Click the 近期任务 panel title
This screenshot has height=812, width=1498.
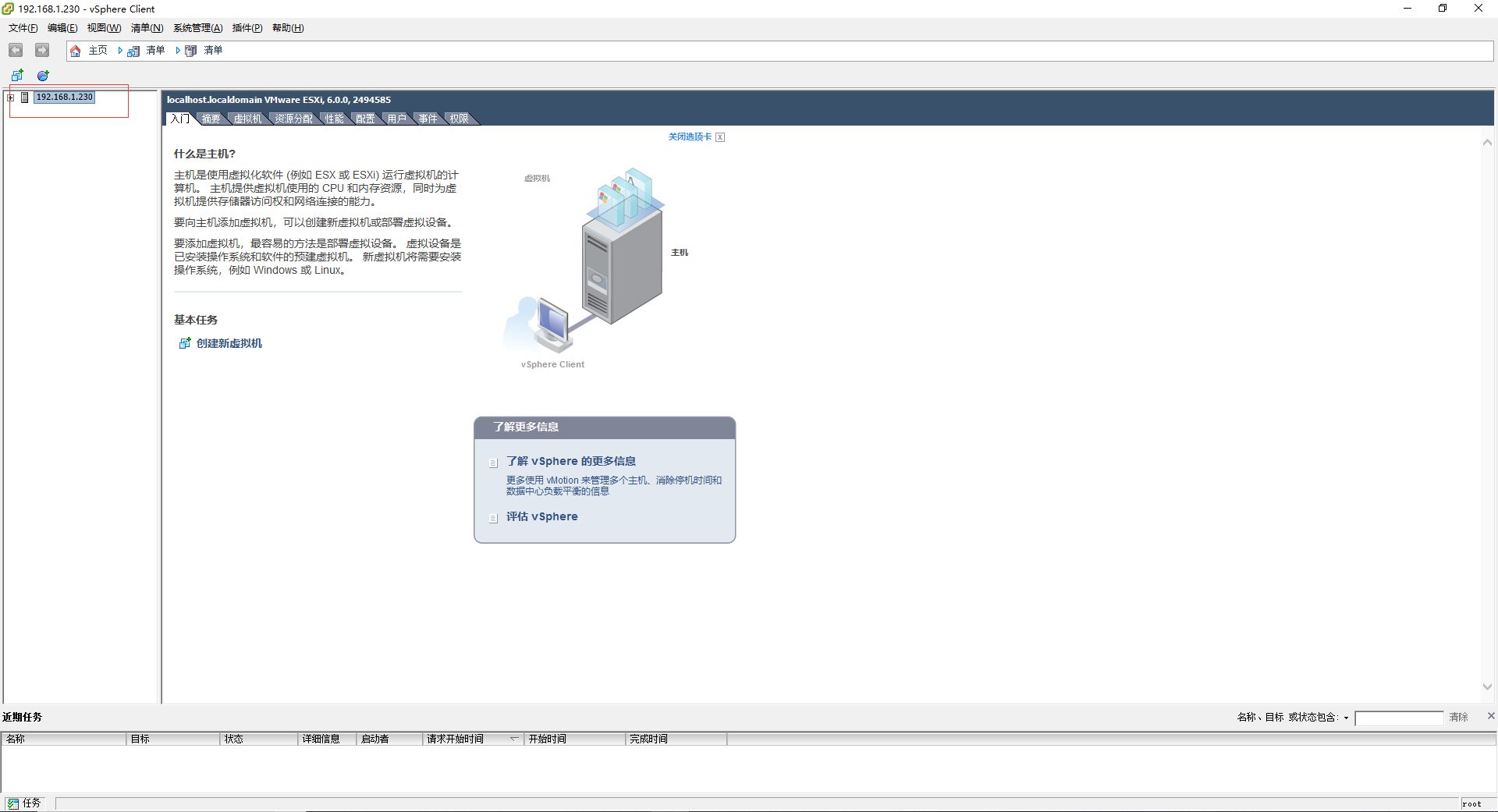[23, 717]
